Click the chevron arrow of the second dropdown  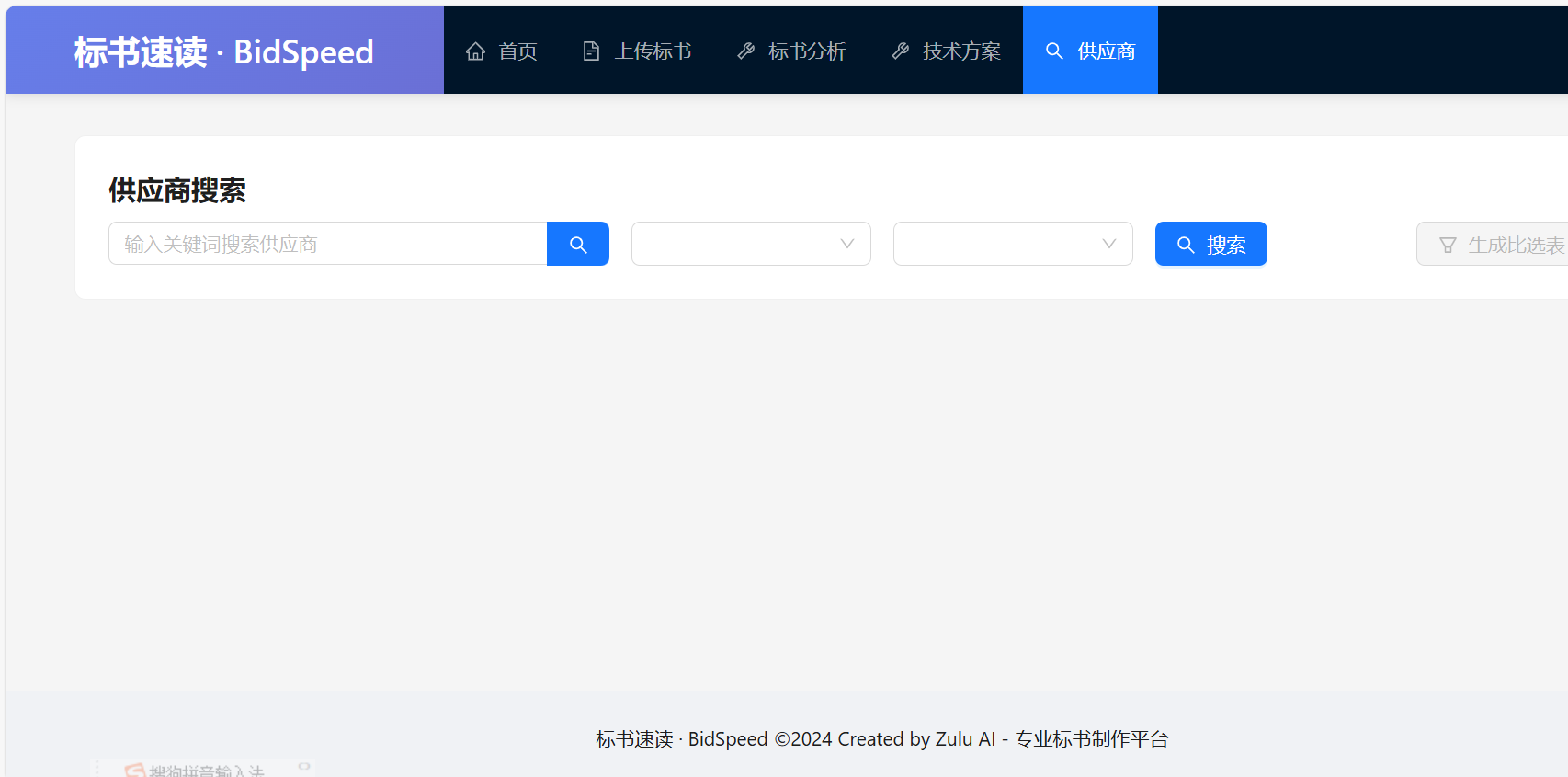click(1109, 244)
